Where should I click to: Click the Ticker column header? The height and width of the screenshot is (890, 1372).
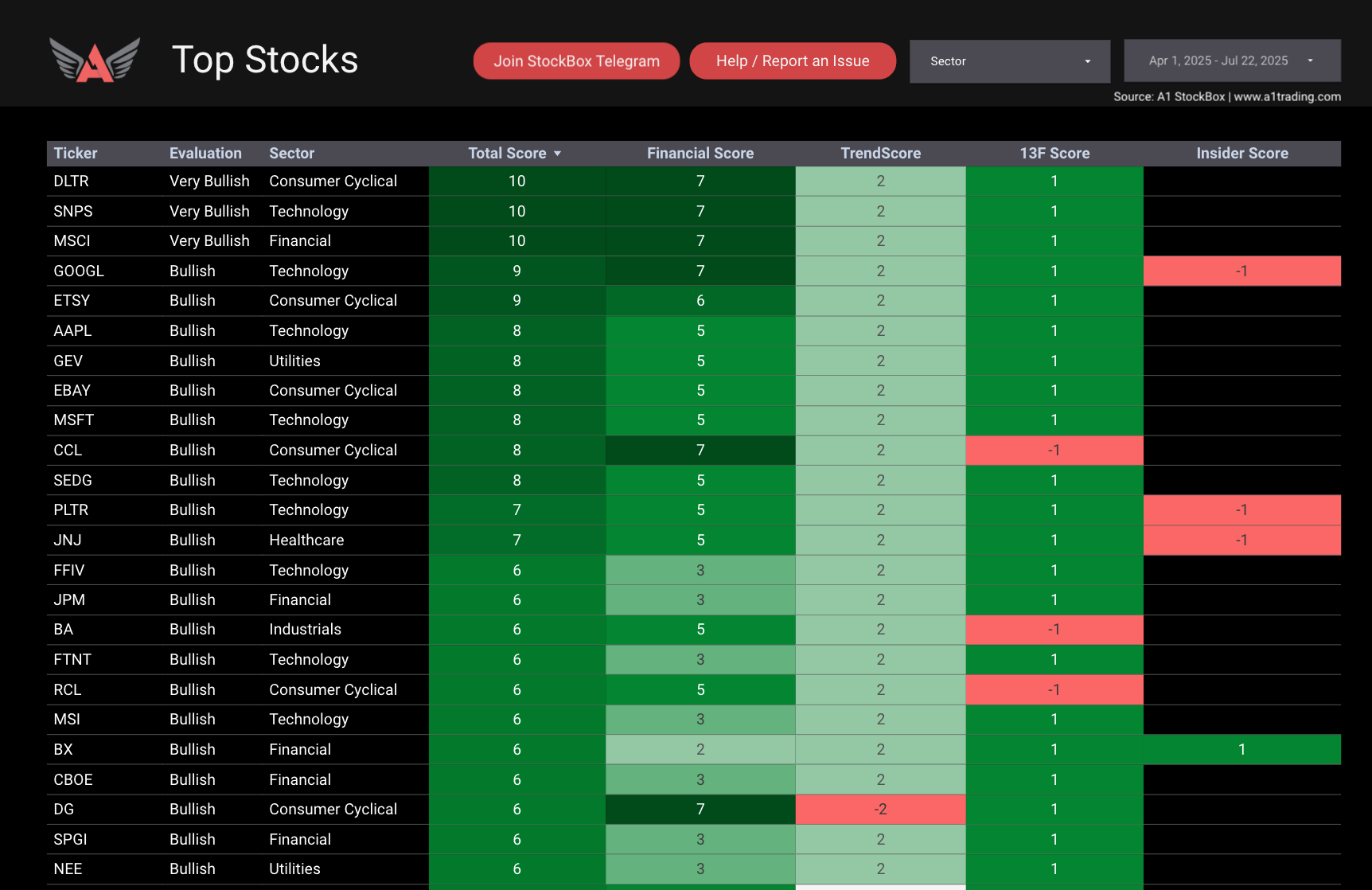pyautogui.click(x=75, y=153)
